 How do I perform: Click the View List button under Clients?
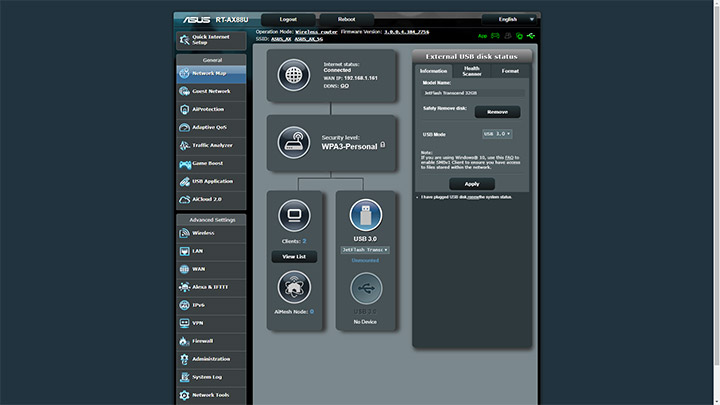click(x=294, y=257)
